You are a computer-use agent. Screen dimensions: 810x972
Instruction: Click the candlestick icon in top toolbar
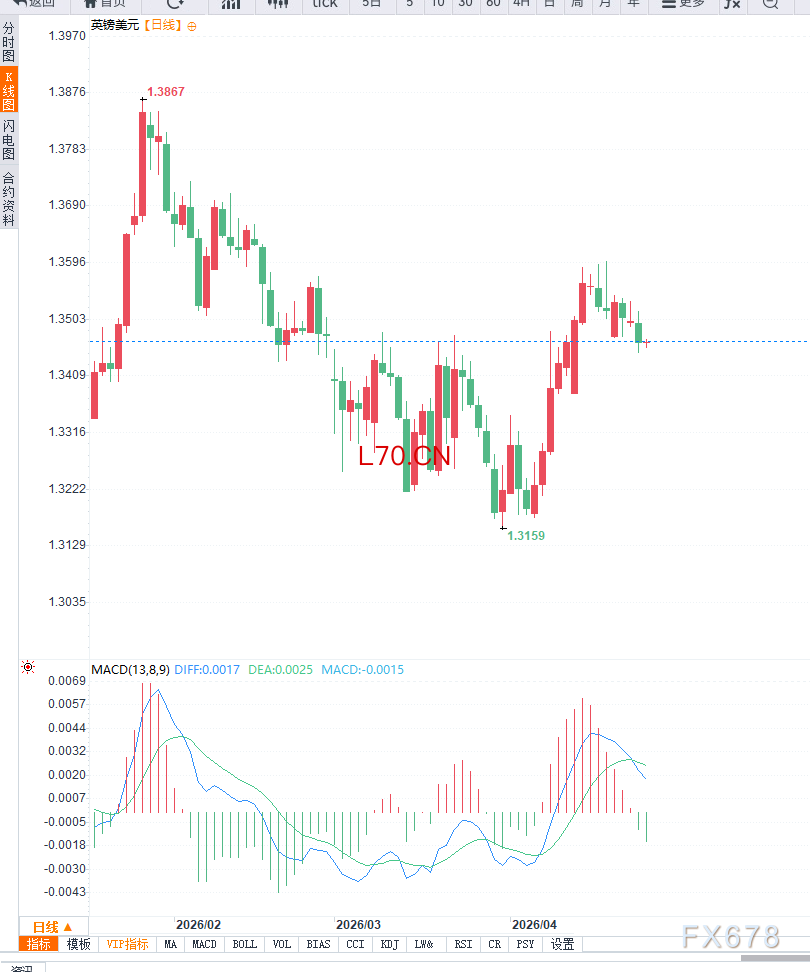279,4
